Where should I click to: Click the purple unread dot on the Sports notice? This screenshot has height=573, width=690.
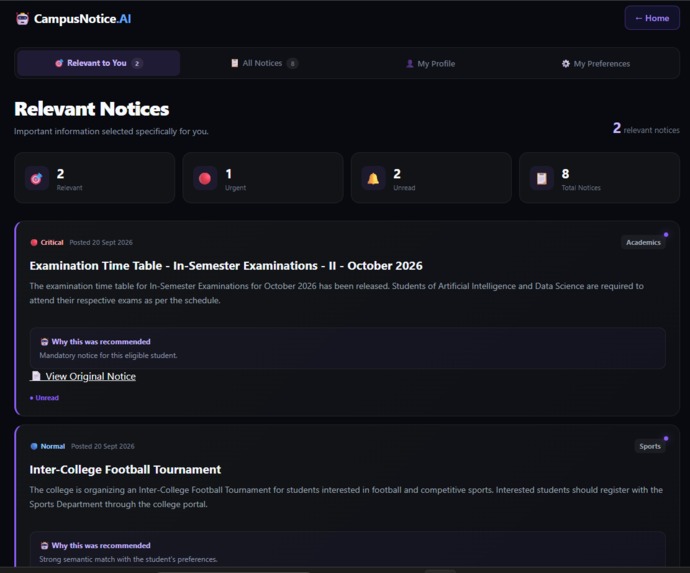click(x=666, y=438)
